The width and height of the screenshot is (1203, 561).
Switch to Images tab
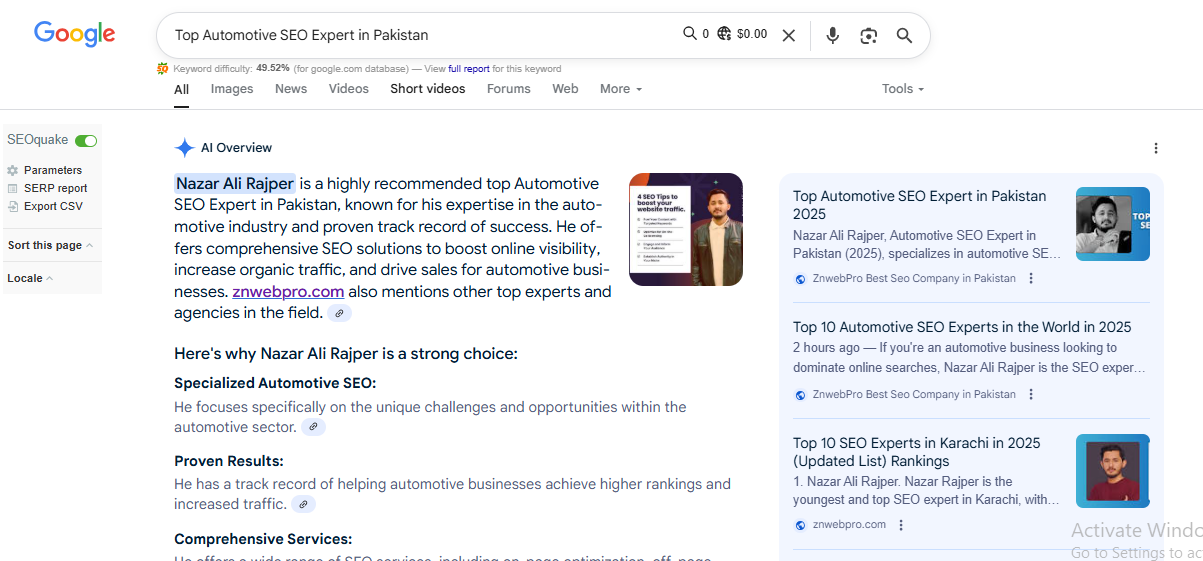pyautogui.click(x=232, y=89)
